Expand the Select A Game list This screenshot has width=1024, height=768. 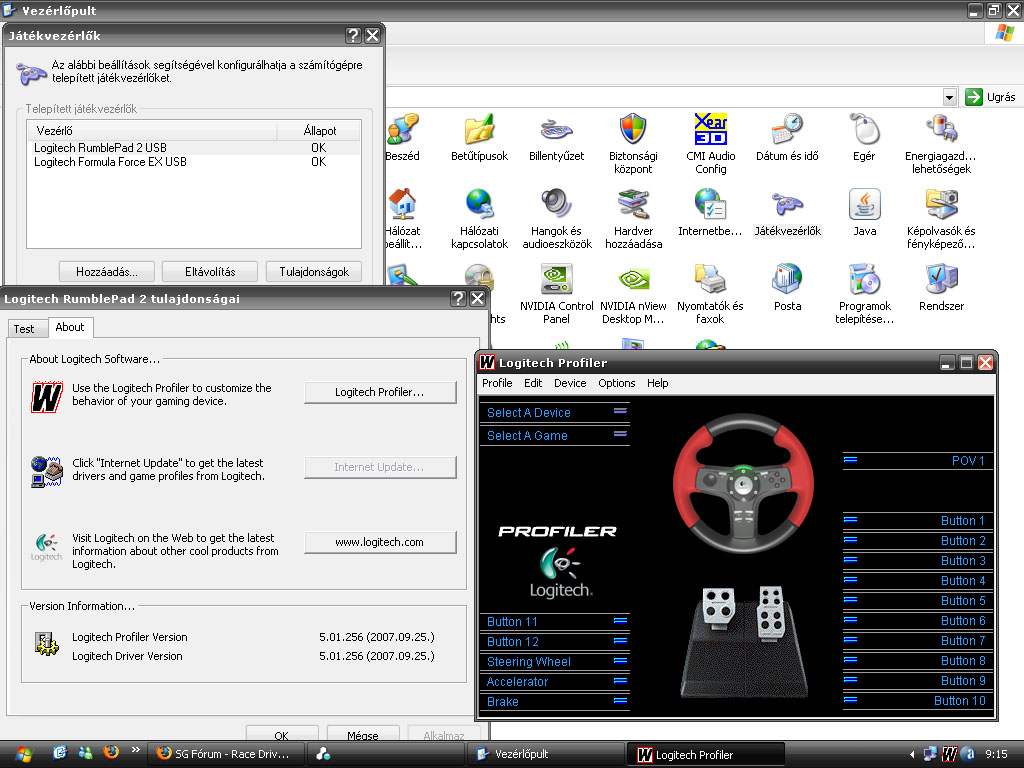click(x=620, y=434)
